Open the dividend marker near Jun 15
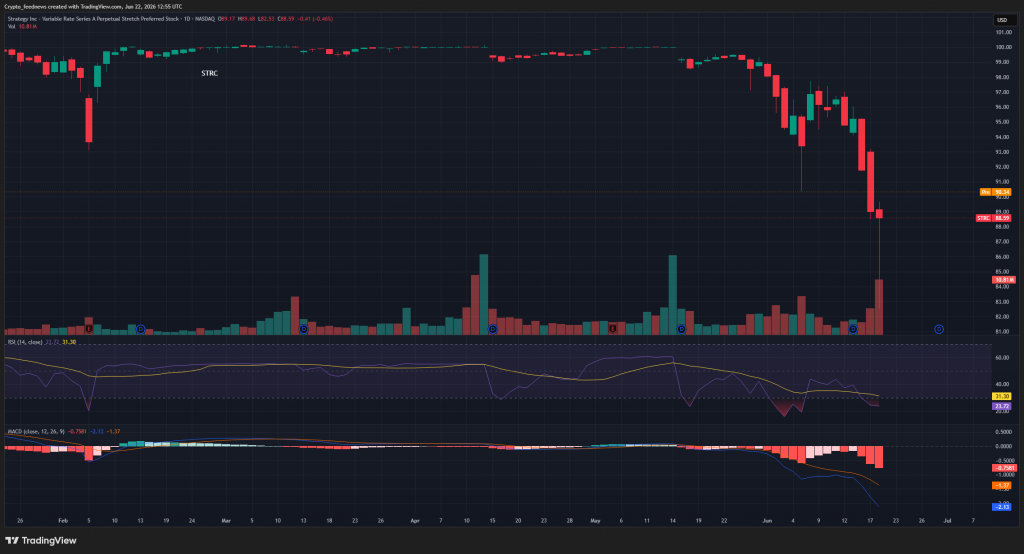 click(853, 329)
